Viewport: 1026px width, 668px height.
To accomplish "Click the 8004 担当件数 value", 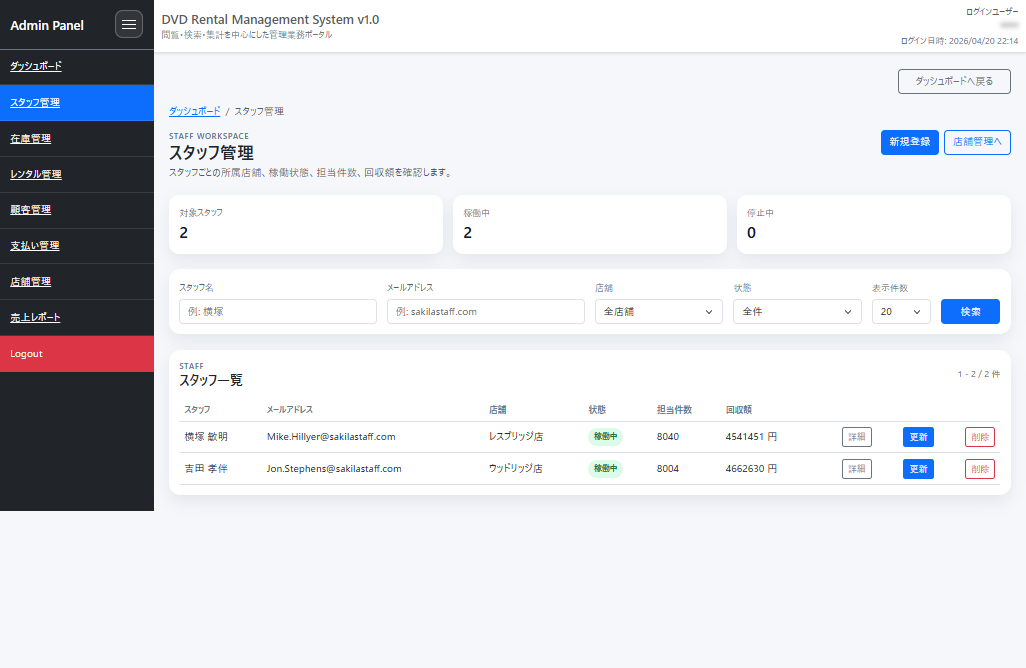I will [x=668, y=468].
